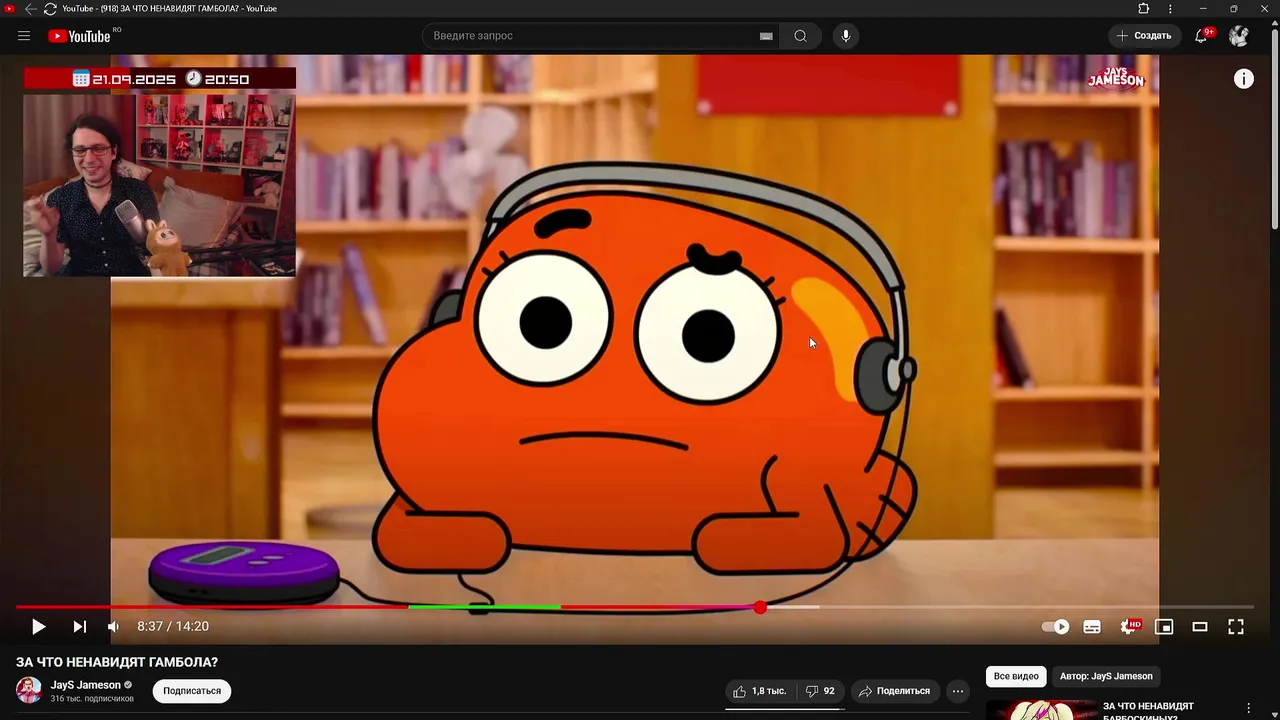Open browser extensions puzzle icon
1280x720 pixels.
point(1144,9)
